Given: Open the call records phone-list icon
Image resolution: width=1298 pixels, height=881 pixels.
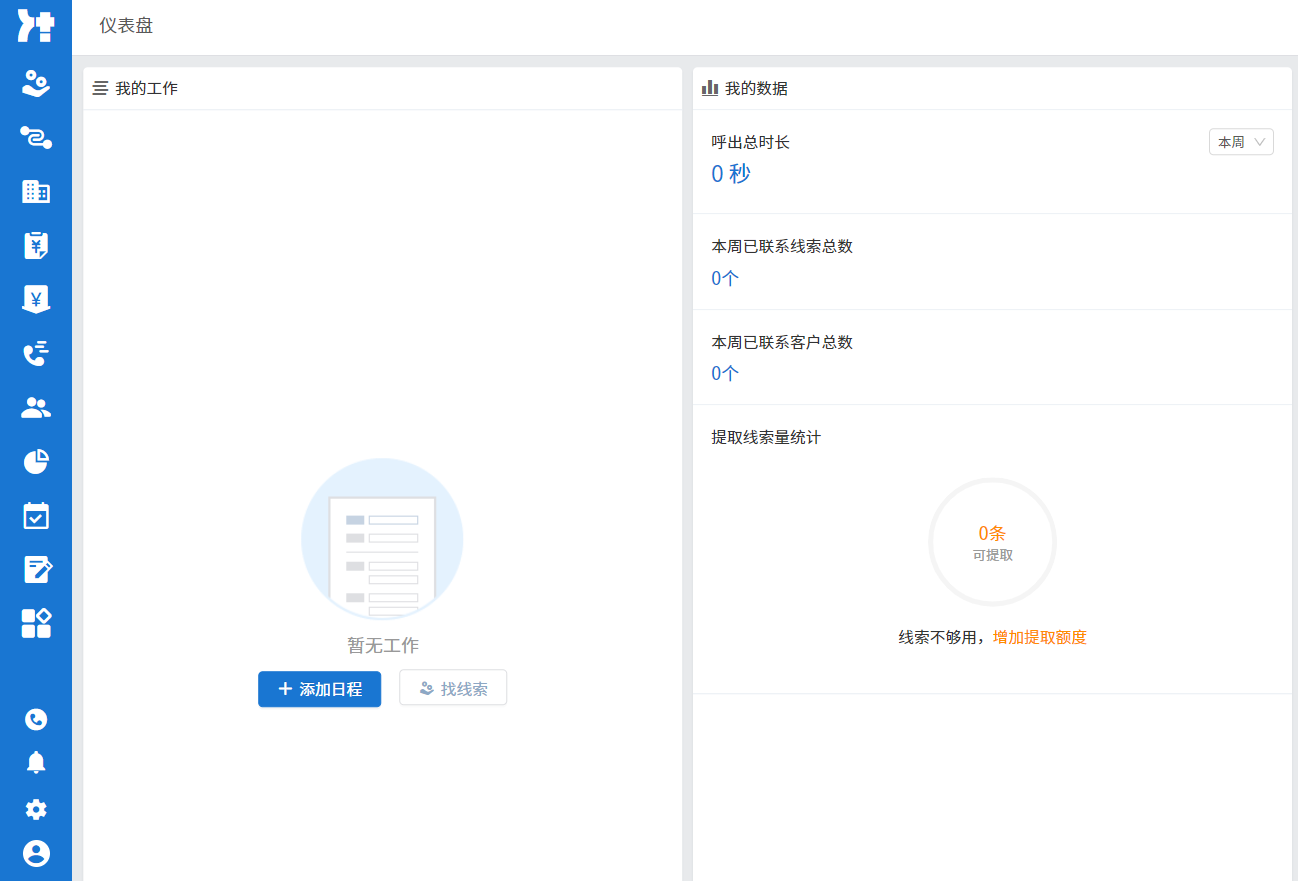Looking at the screenshot, I should click(36, 353).
